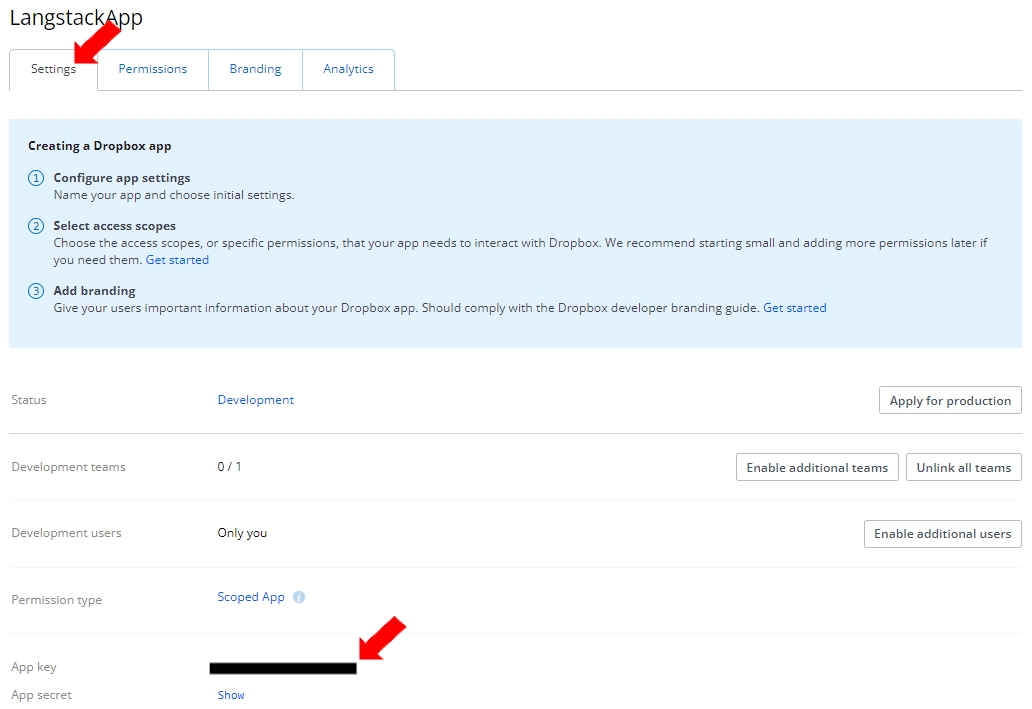Click the step 3 circle icon
This screenshot has width=1032, height=709.
tap(36, 291)
